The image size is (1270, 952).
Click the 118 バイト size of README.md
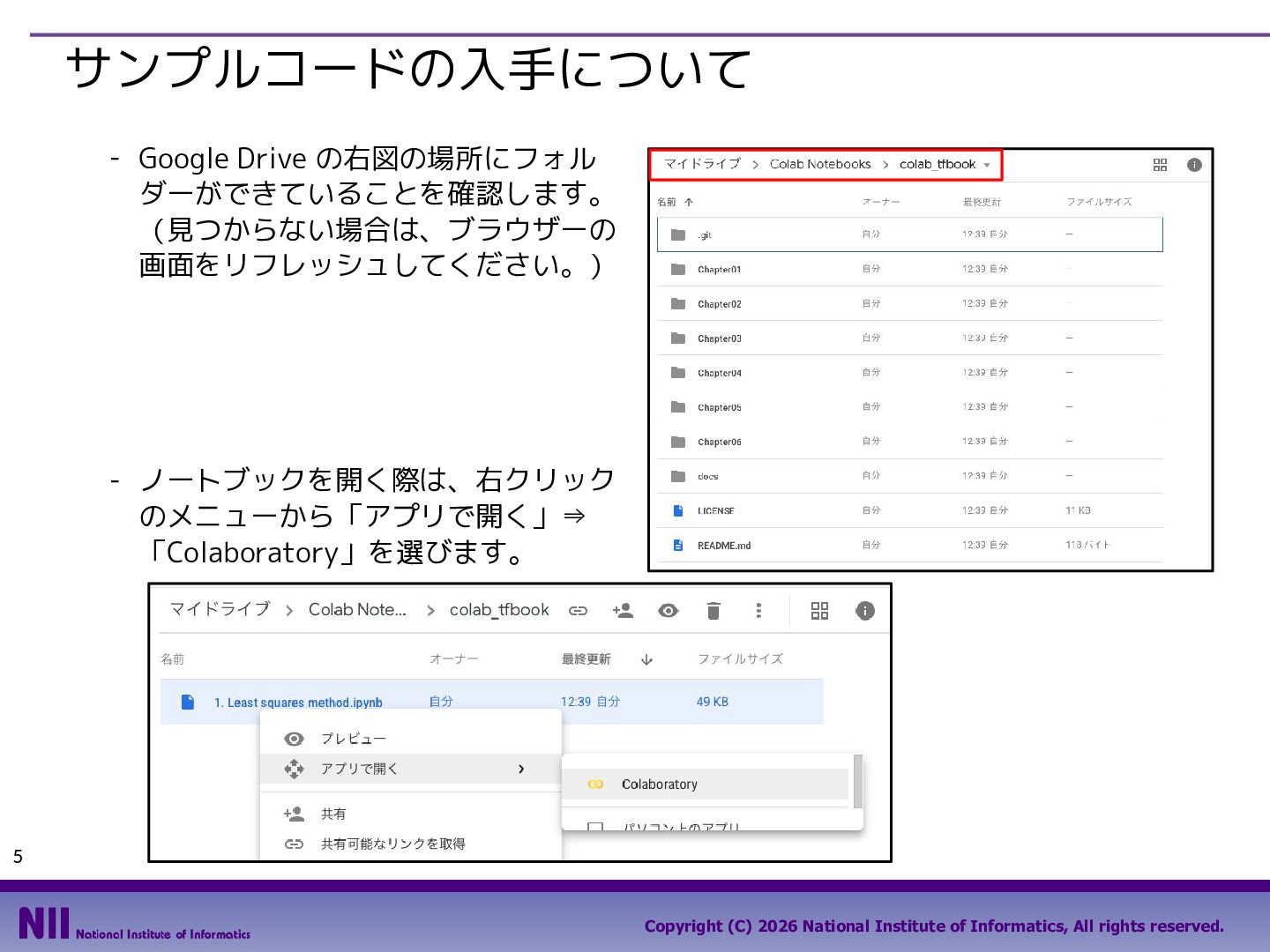1088,545
